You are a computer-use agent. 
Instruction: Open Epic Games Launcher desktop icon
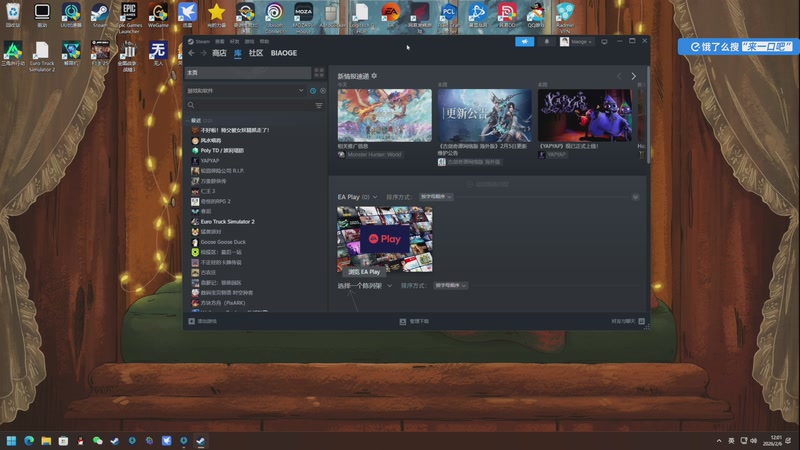129,18
